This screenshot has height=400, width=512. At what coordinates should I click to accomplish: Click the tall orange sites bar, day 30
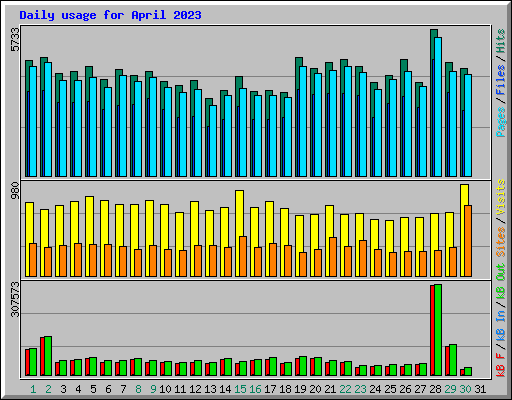pos(468,241)
